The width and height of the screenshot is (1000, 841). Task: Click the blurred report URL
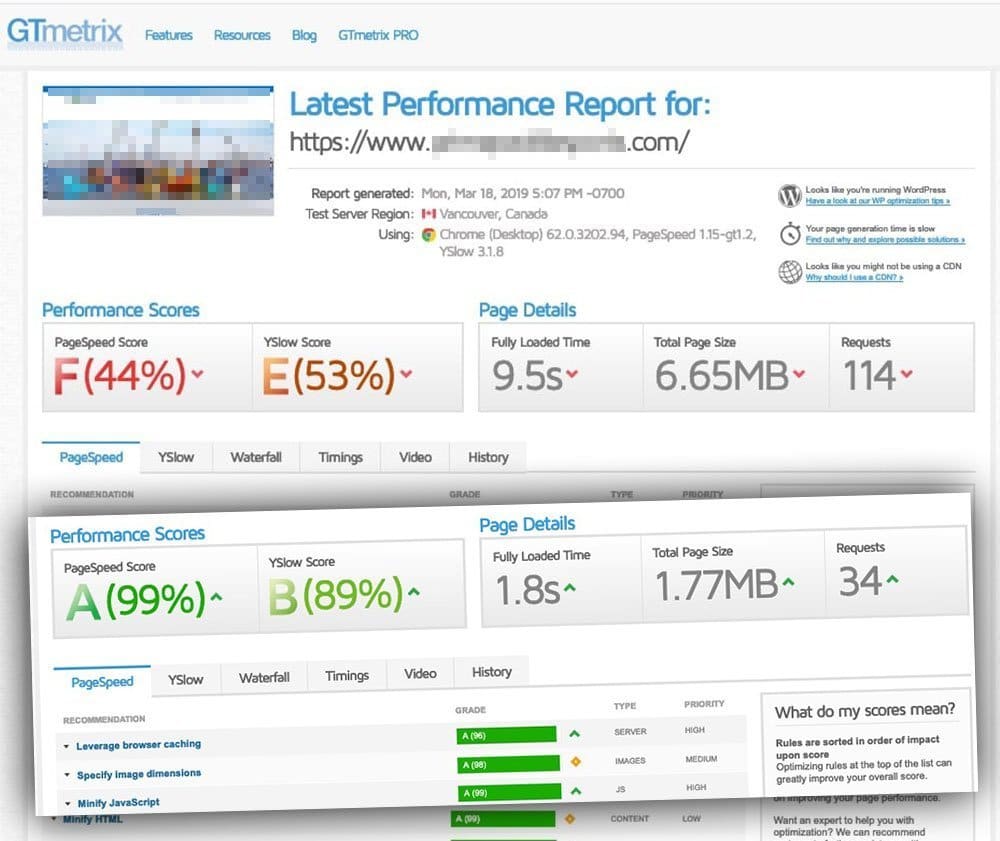[x=489, y=142]
